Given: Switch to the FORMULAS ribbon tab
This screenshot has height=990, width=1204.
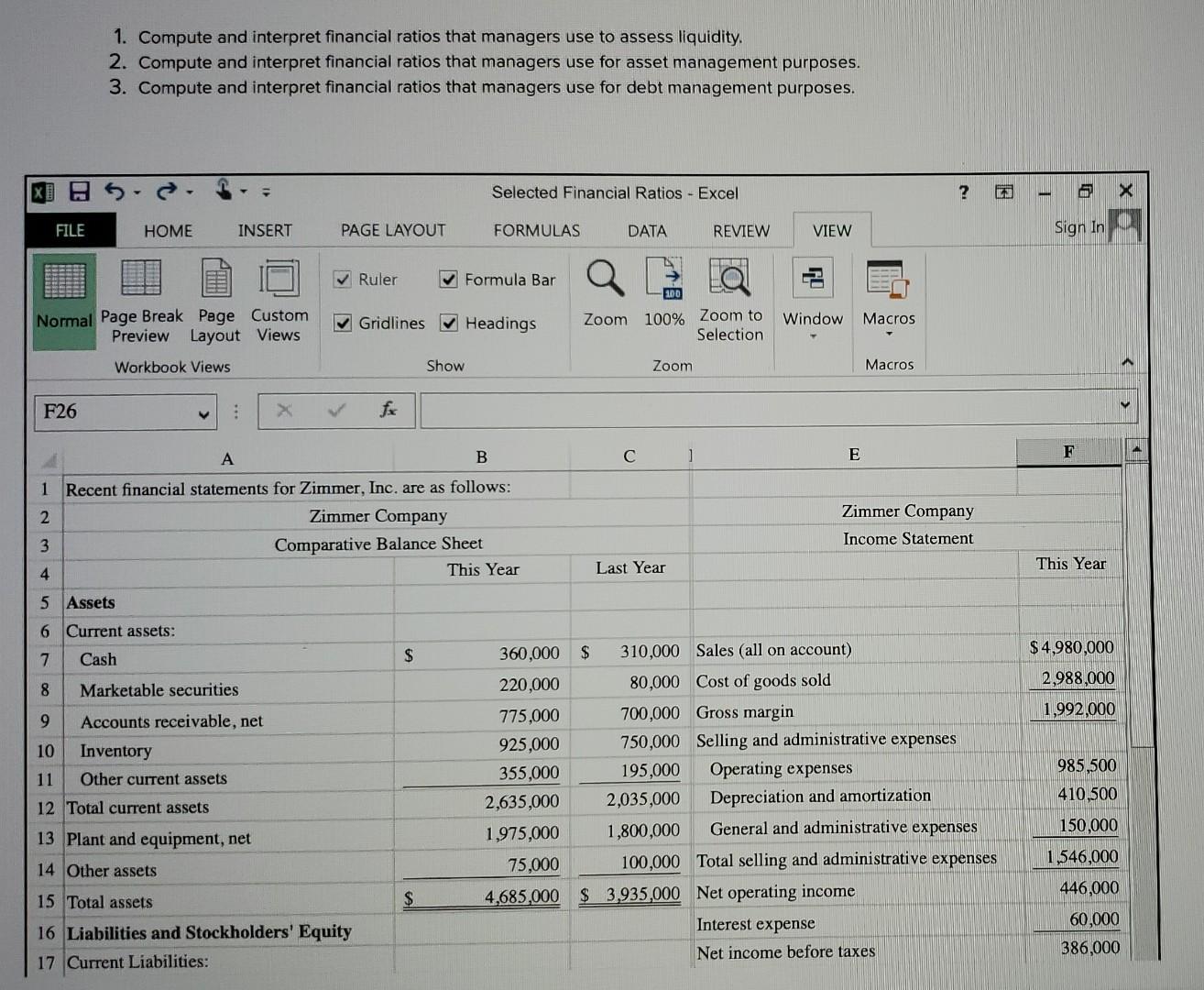Looking at the screenshot, I should pyautogui.click(x=536, y=230).
